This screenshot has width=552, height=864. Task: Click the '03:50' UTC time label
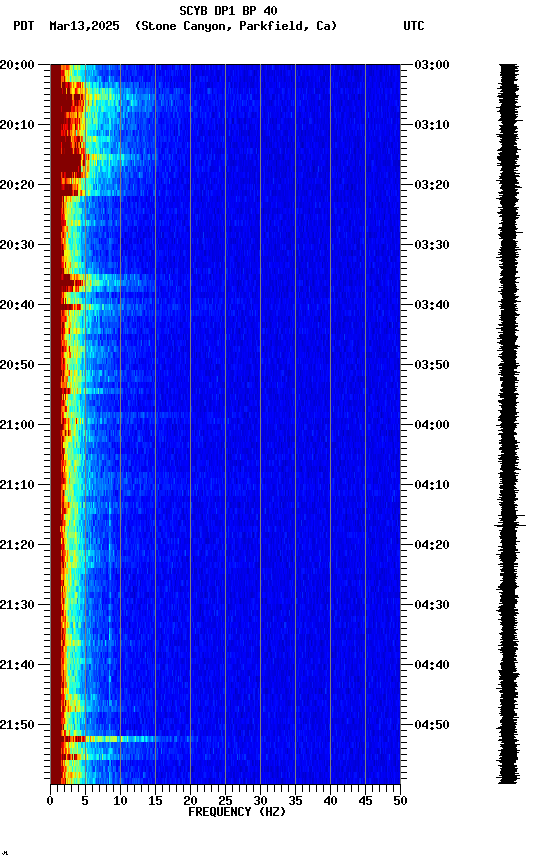tap(432, 365)
